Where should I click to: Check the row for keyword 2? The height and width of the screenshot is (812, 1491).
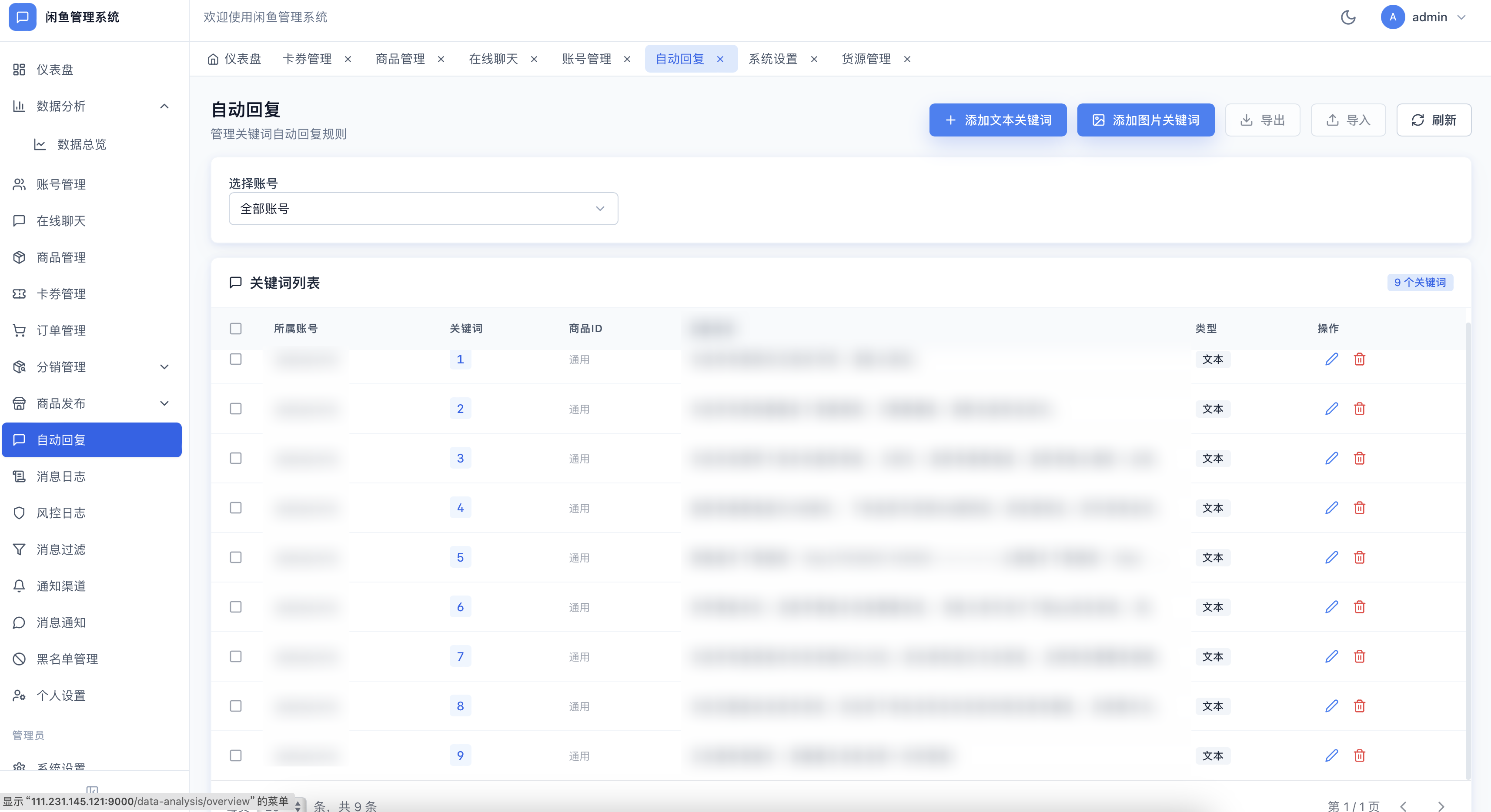[x=236, y=409]
